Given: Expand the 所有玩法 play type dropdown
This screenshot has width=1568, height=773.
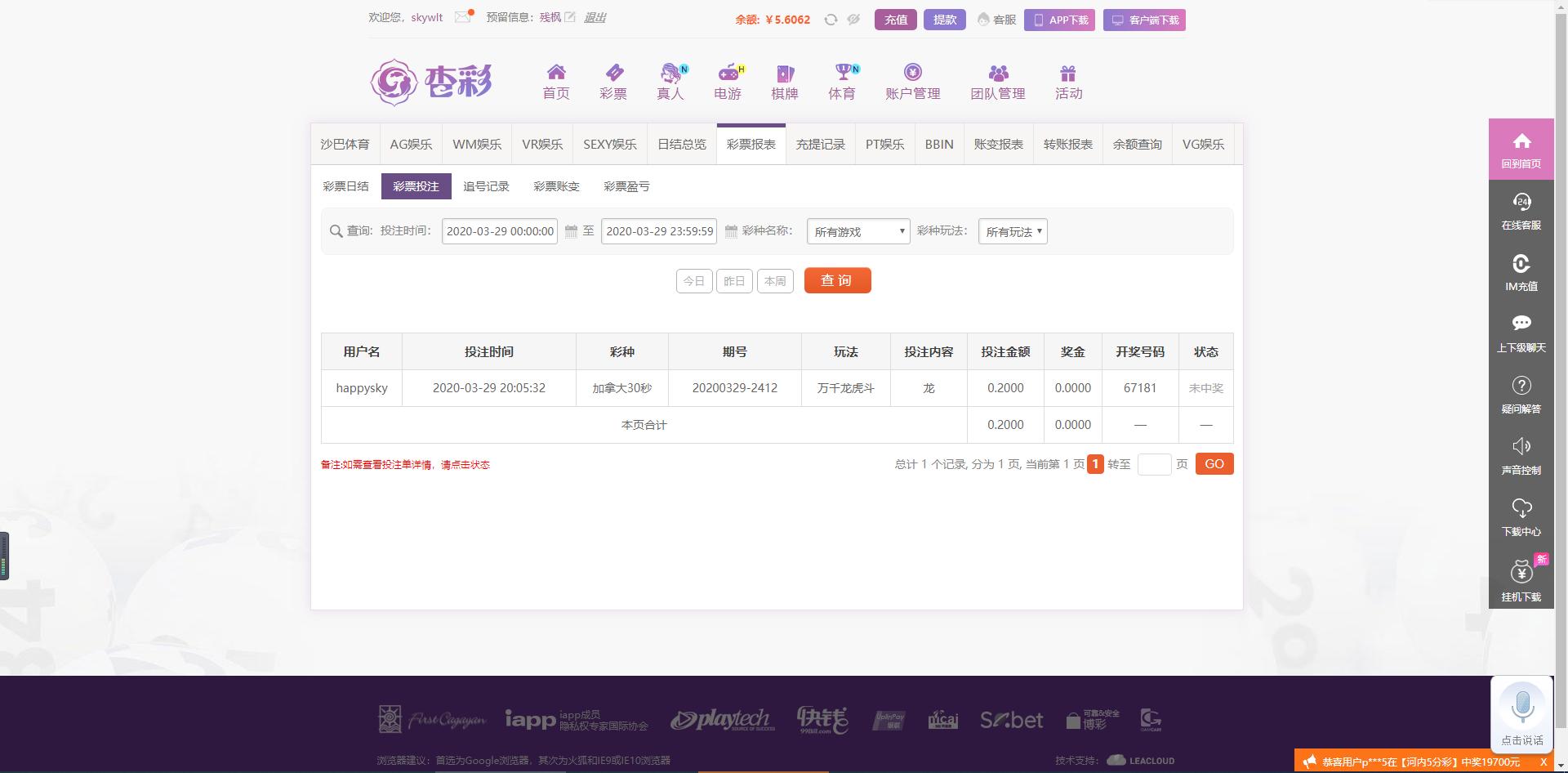Looking at the screenshot, I should tap(1012, 232).
